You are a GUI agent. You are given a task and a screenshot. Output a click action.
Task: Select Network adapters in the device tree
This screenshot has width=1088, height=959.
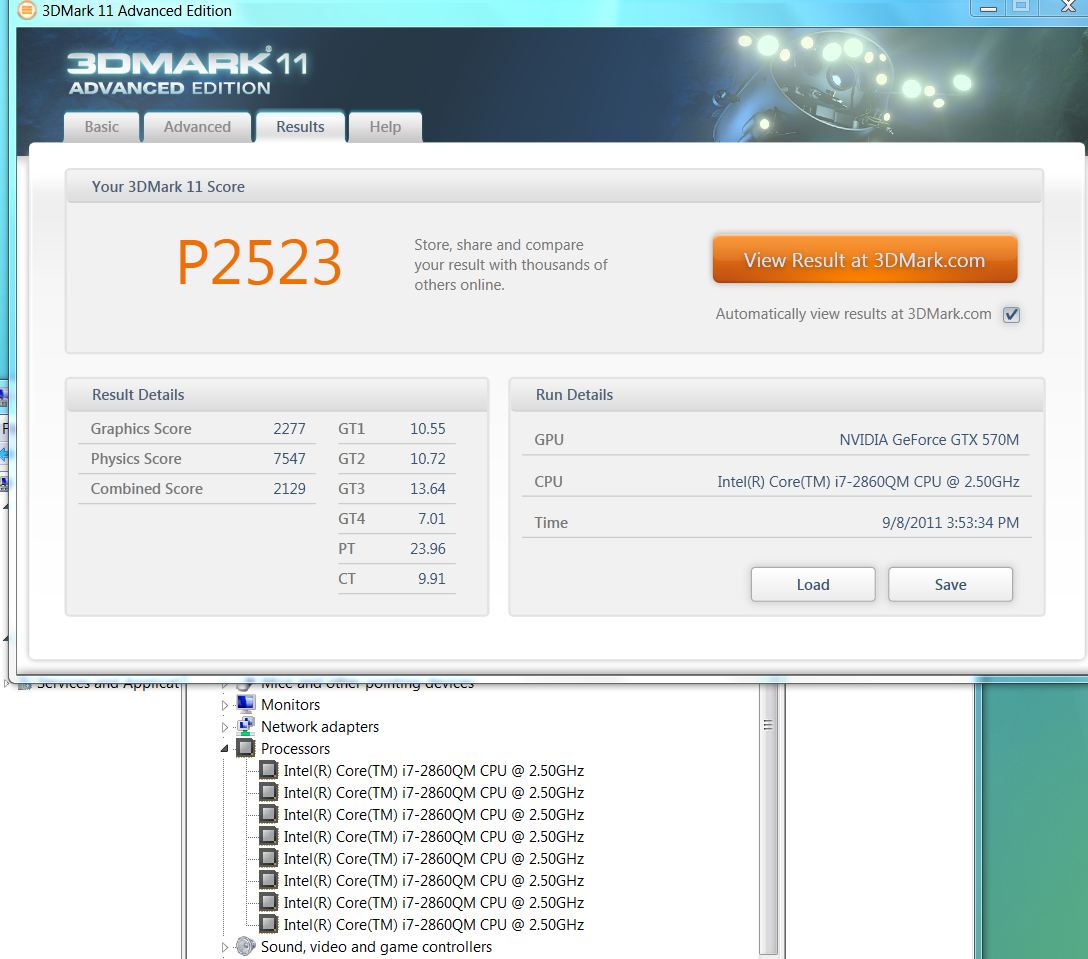tap(320, 727)
